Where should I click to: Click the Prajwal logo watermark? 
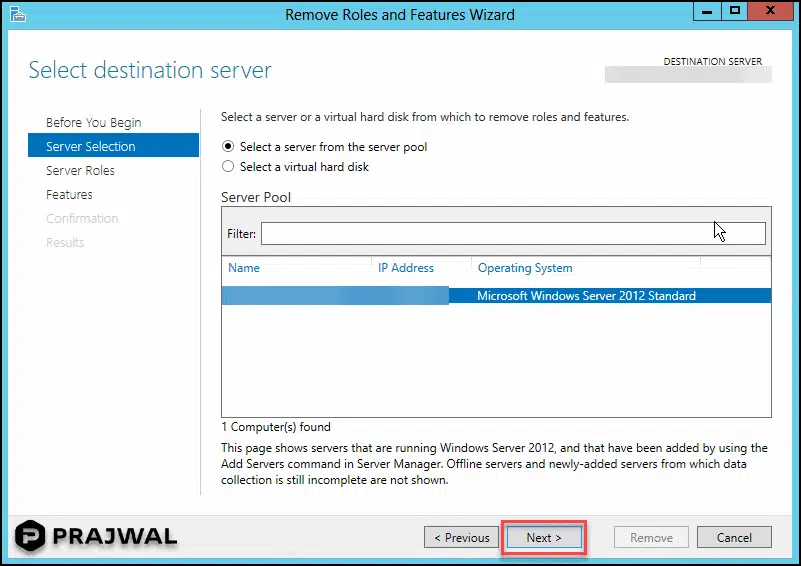[x=96, y=536]
